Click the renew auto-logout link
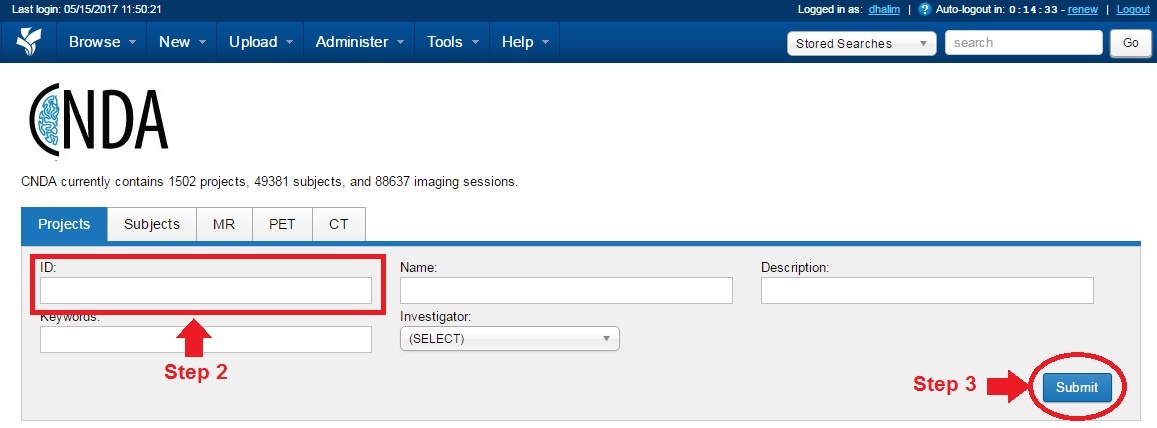 click(x=1082, y=9)
